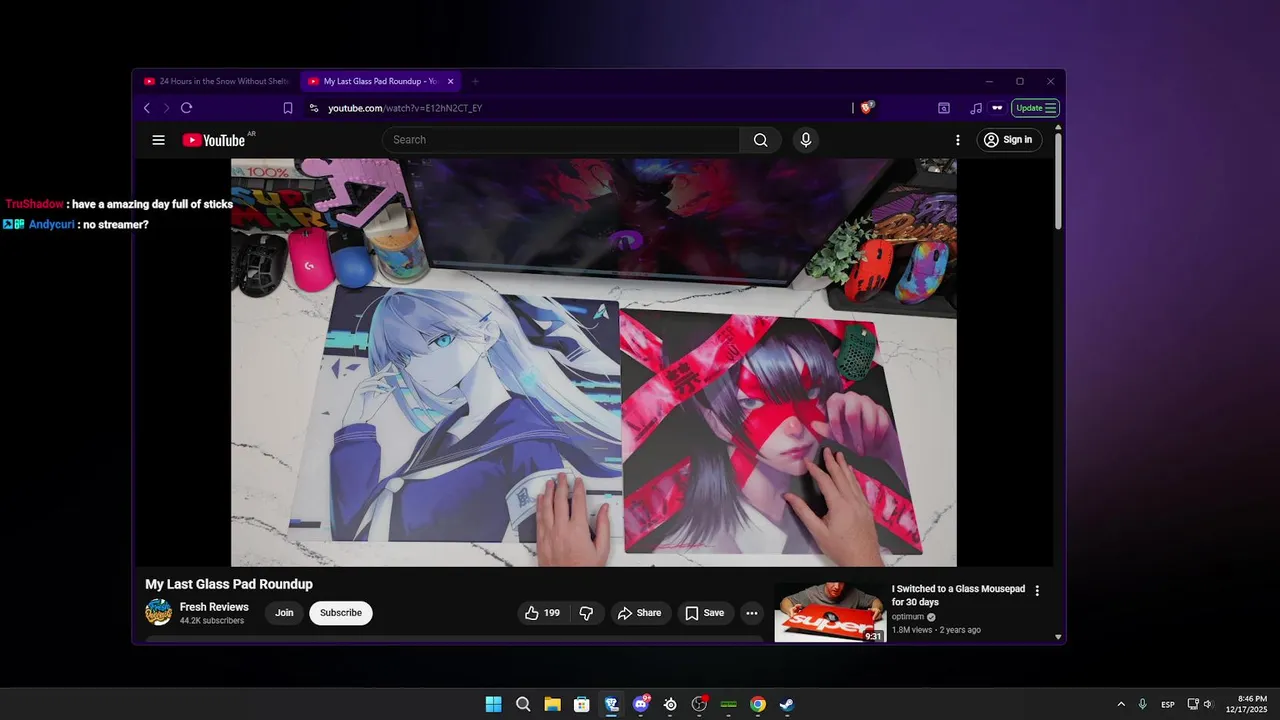Switch the ESP input language
This screenshot has width=1280, height=720.
point(1168,704)
